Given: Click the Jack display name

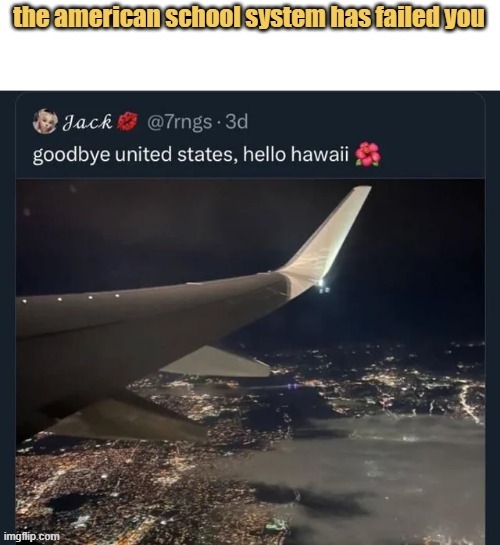Looking at the screenshot, I should pyautogui.click(x=88, y=122).
